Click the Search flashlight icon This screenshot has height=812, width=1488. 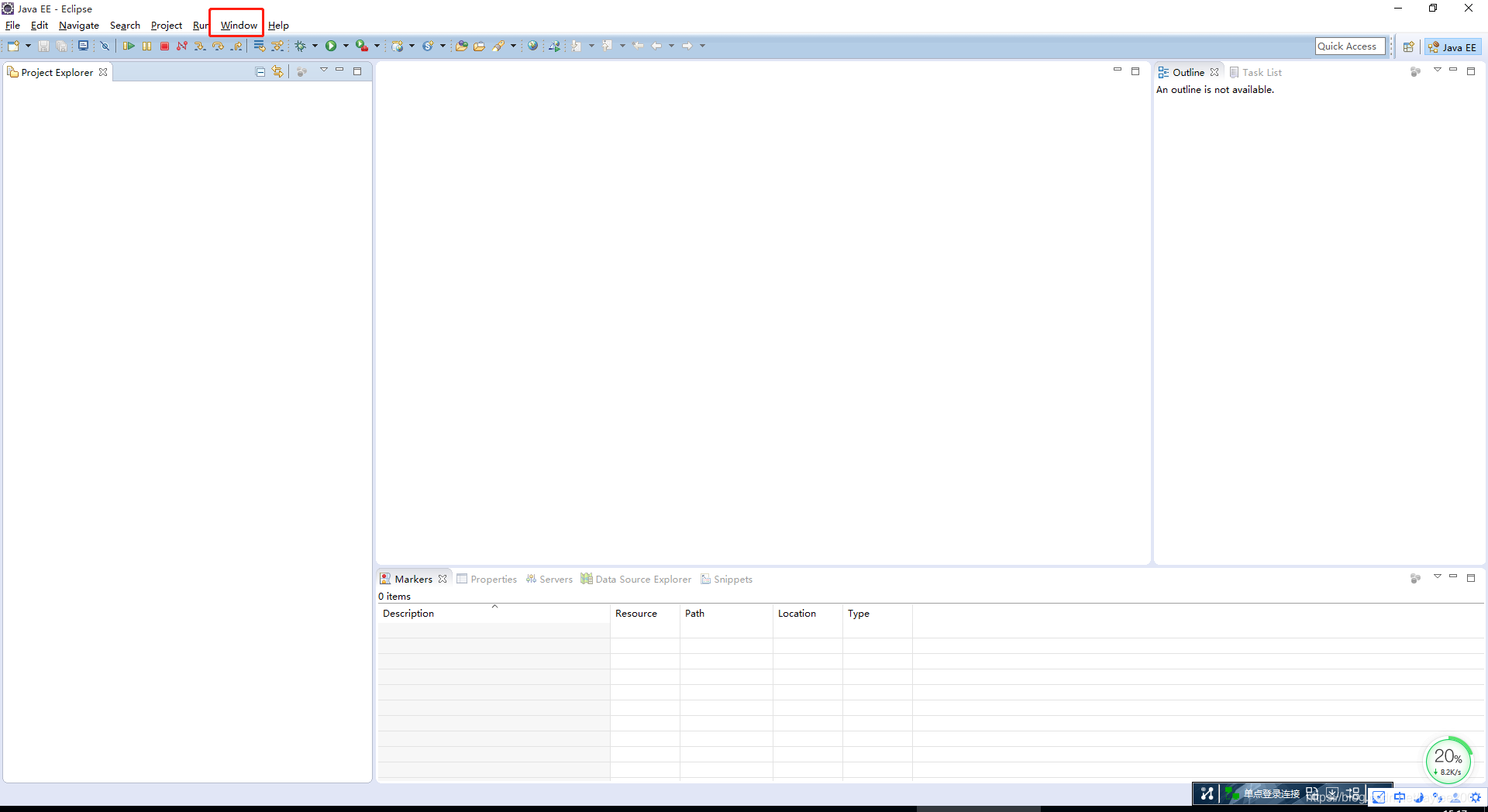tap(498, 46)
